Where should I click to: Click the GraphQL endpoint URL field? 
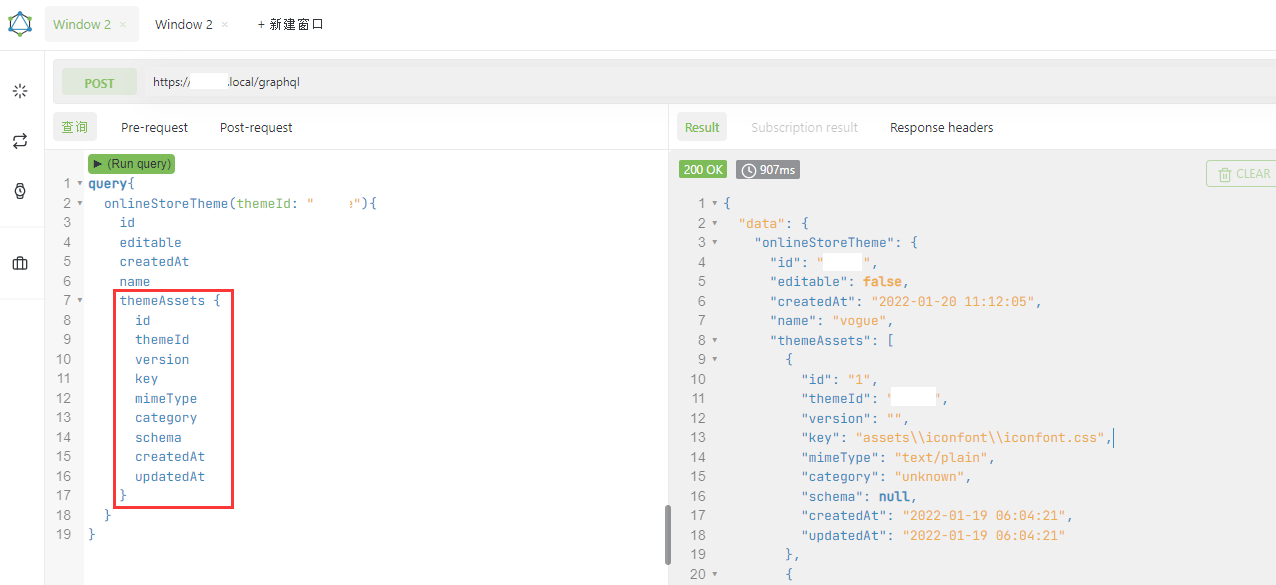click(400, 82)
